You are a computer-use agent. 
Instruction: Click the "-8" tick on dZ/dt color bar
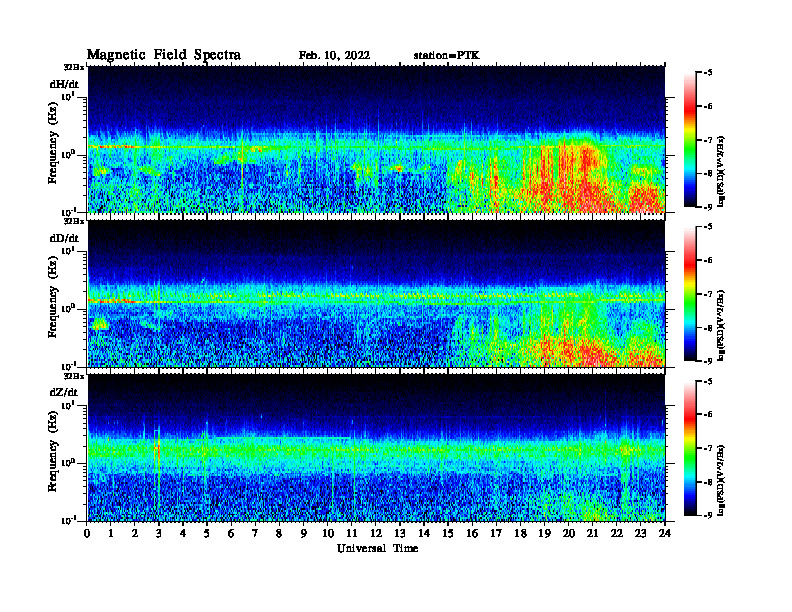click(708, 482)
